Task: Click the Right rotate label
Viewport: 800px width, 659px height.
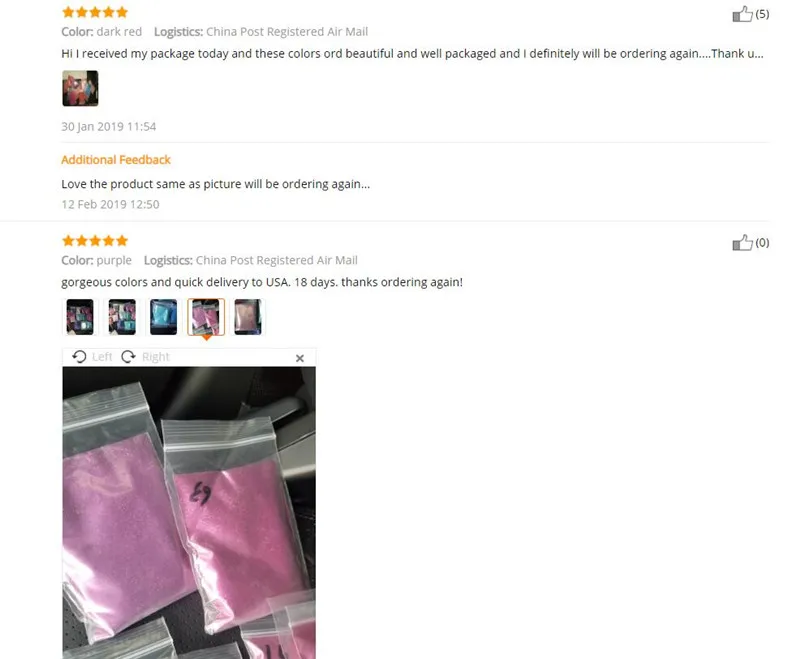Action: pos(156,357)
